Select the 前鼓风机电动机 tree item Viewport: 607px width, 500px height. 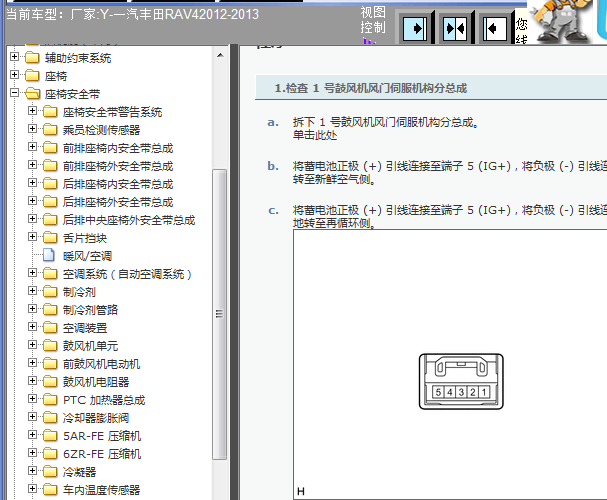pos(101,364)
